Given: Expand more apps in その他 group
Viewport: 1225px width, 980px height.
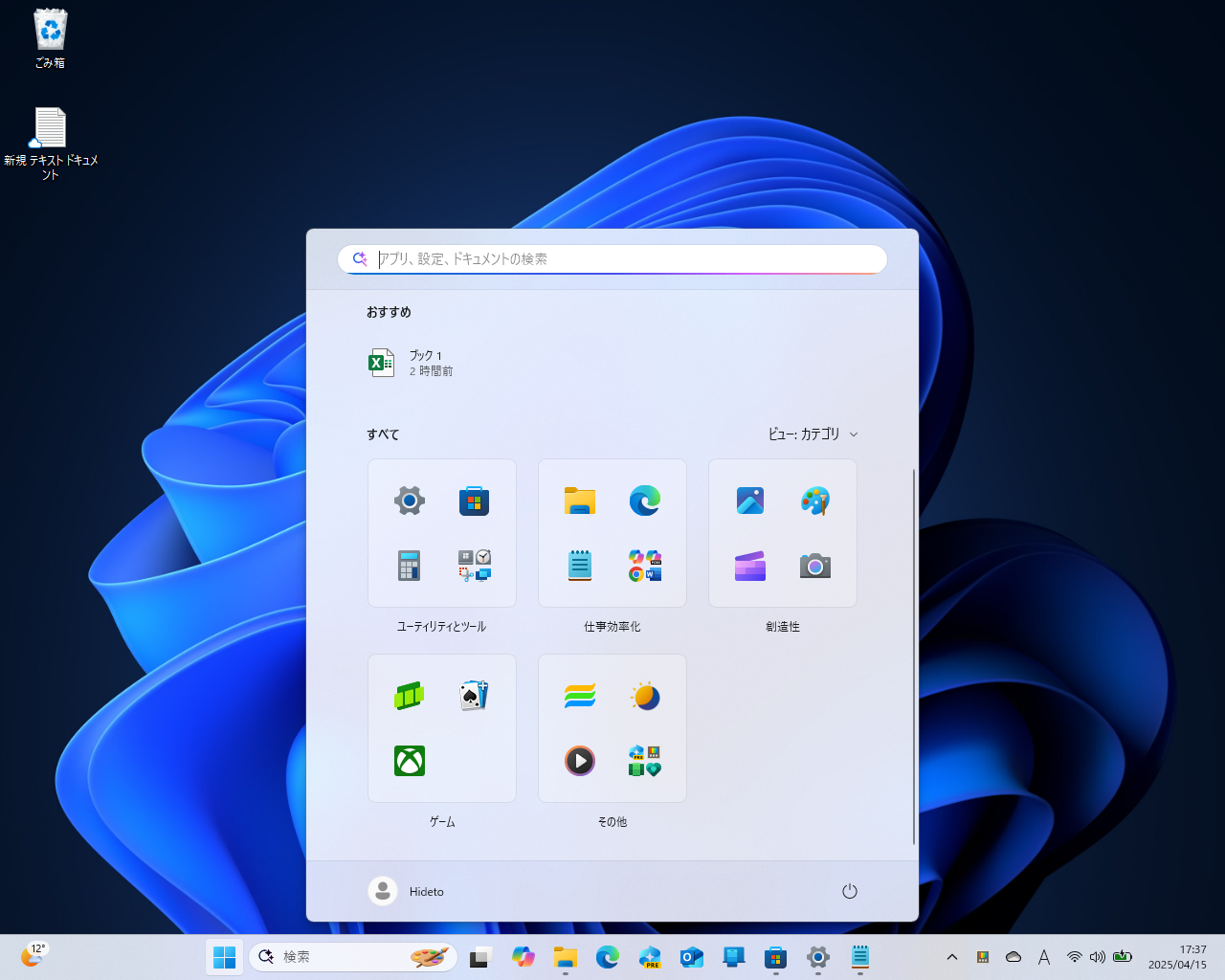Looking at the screenshot, I should point(645,761).
